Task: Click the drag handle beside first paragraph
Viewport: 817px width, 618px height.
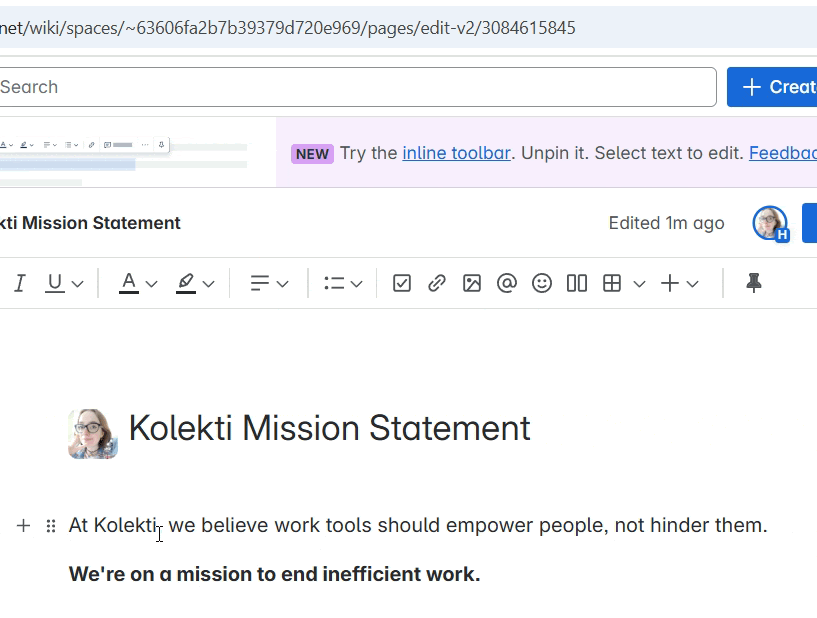Action: coord(51,526)
